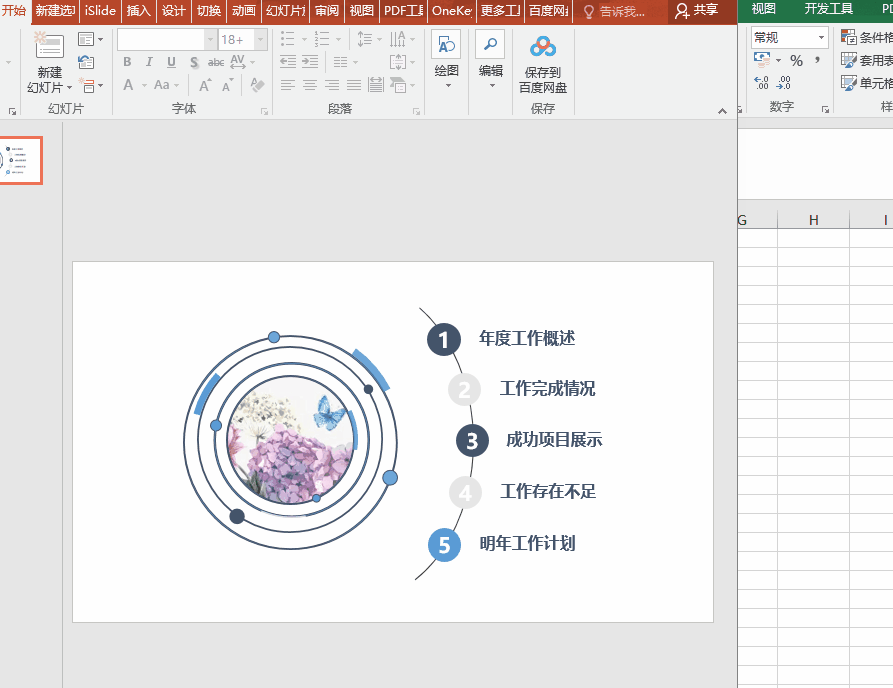893x688 pixels.
Task: Click the Distributed alignment icon
Action: click(375, 85)
